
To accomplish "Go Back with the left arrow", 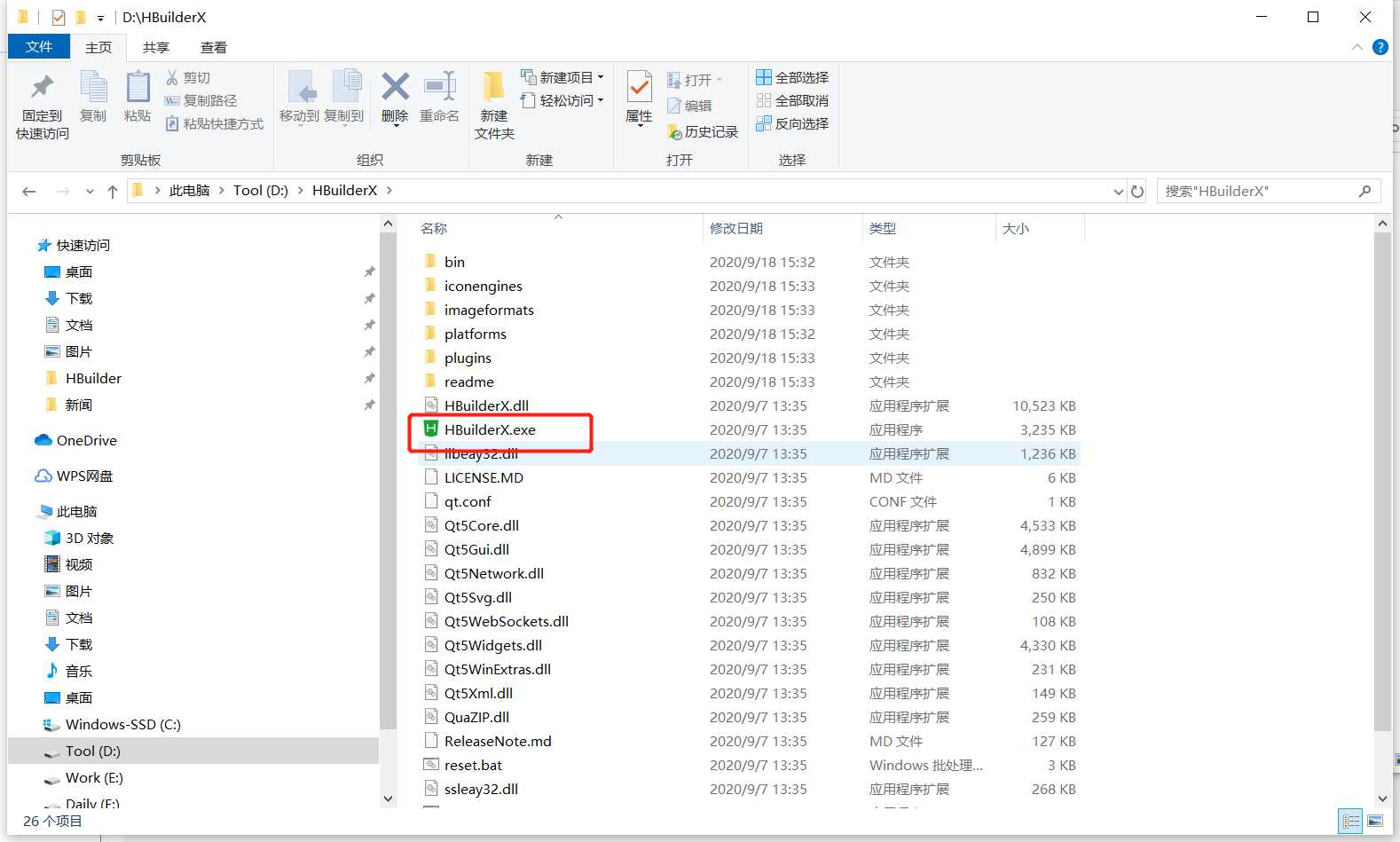I will (29, 191).
